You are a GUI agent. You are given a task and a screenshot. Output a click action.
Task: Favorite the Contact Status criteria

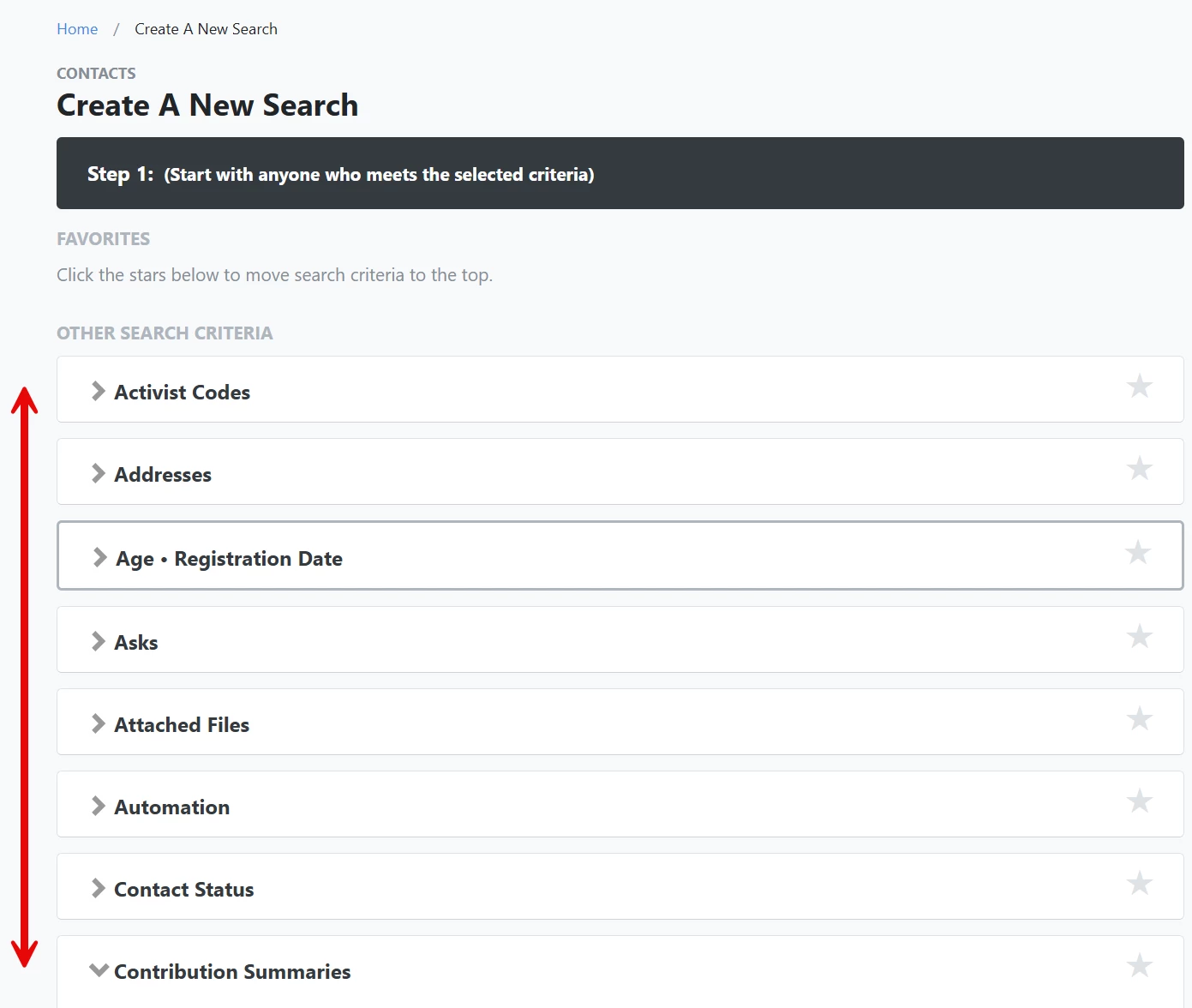click(x=1139, y=883)
